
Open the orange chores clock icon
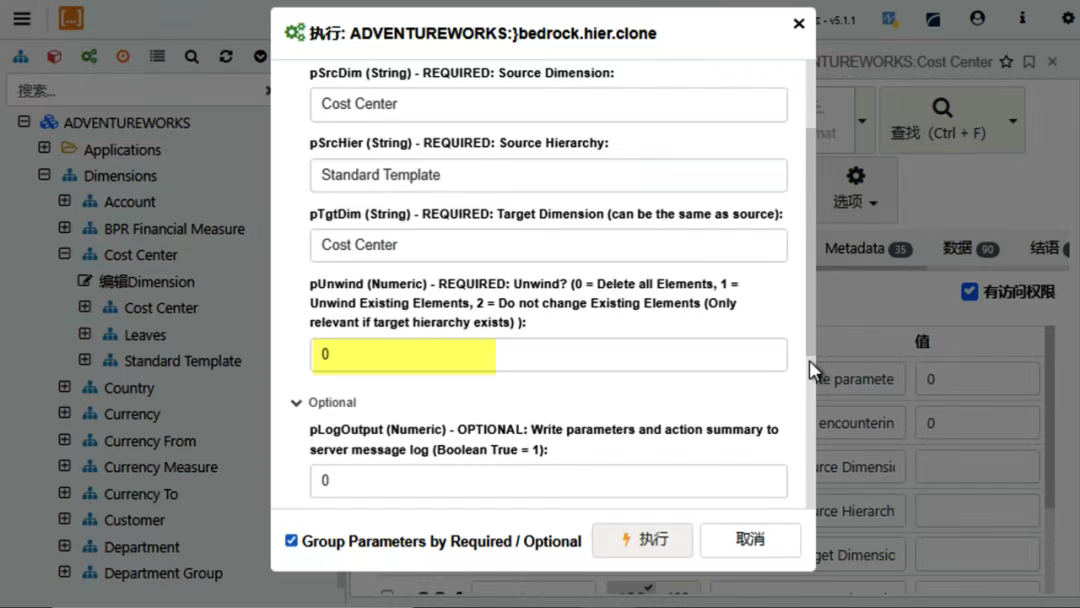coord(123,56)
